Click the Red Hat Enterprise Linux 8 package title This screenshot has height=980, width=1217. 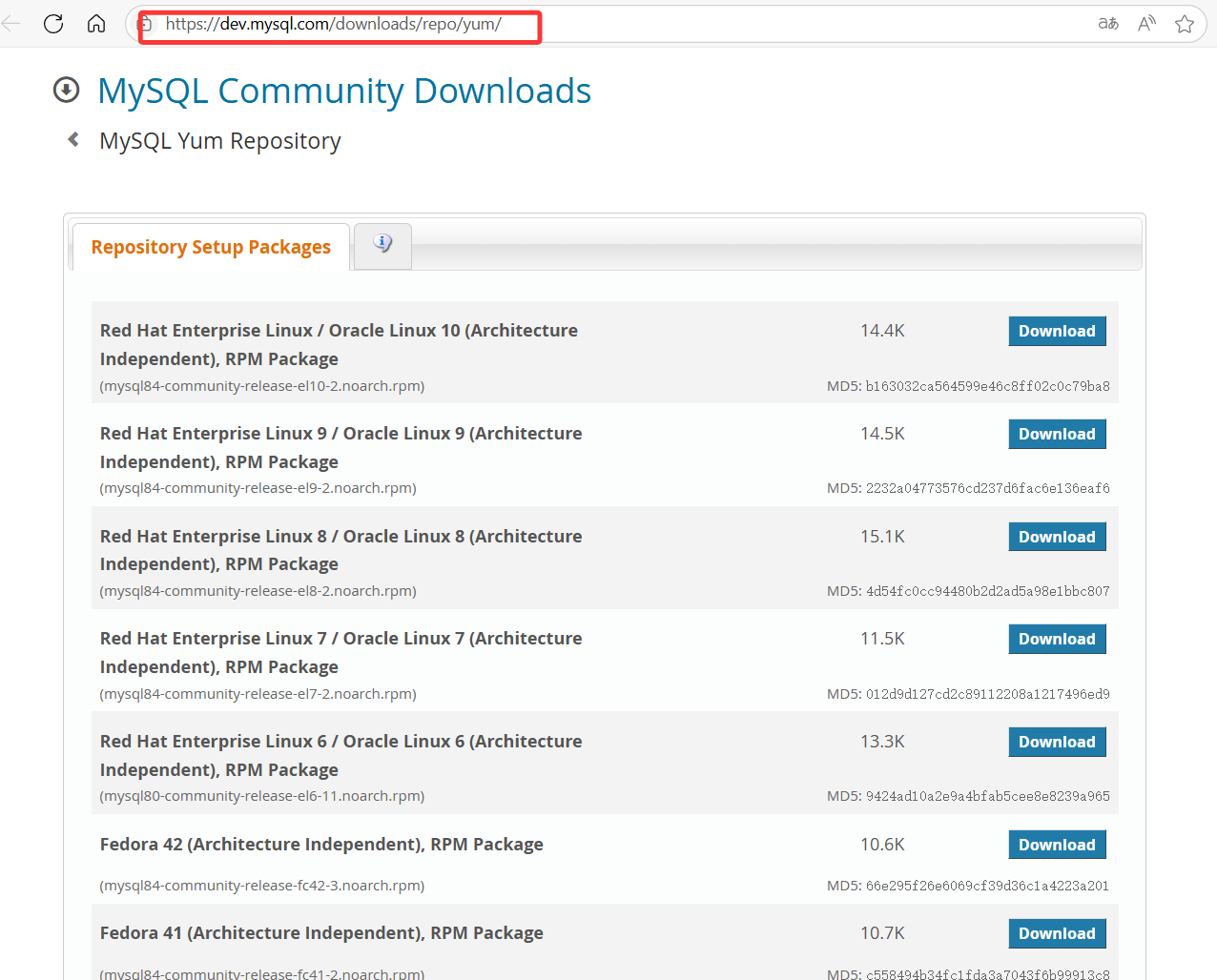coord(340,550)
